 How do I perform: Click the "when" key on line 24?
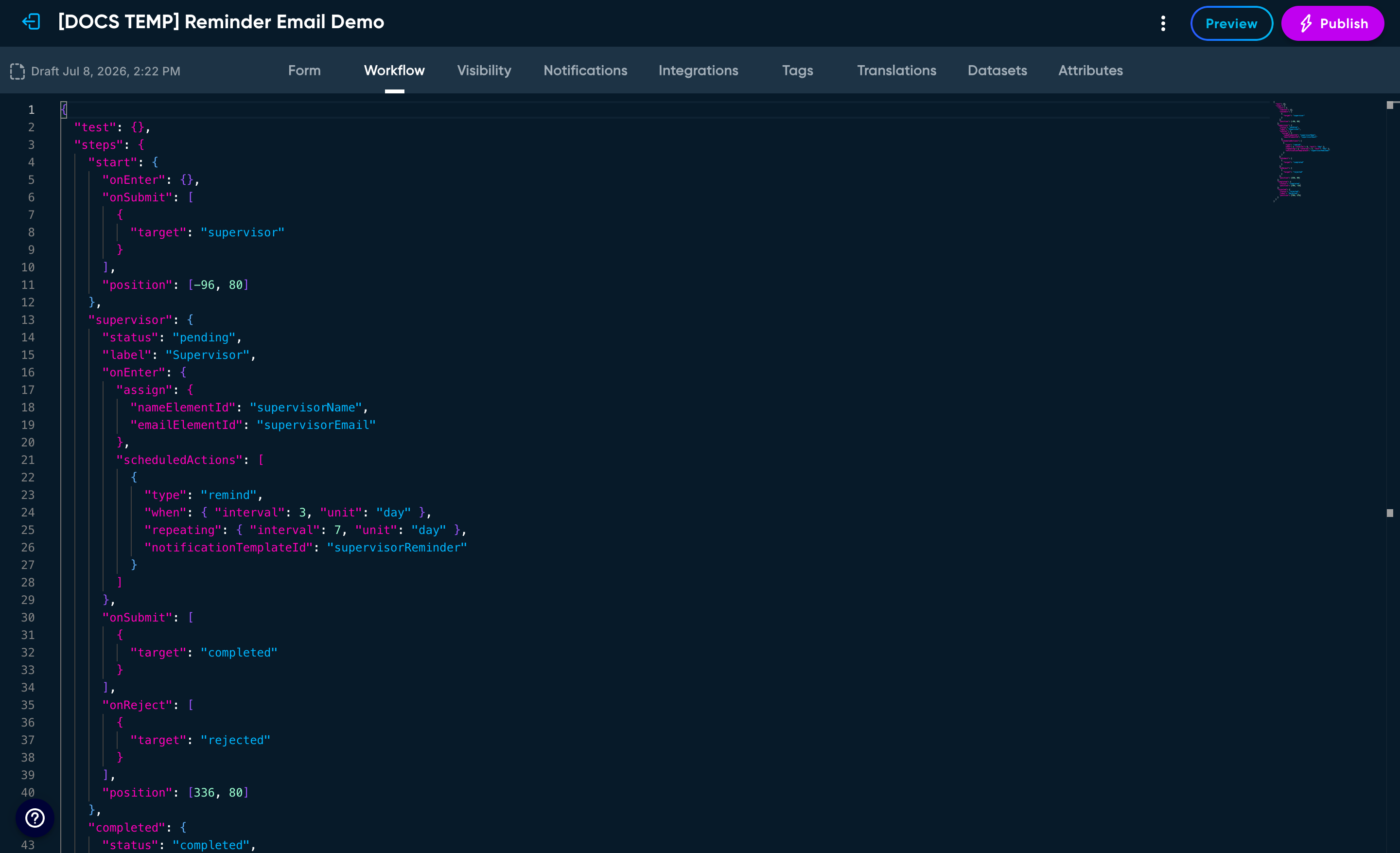(x=165, y=513)
